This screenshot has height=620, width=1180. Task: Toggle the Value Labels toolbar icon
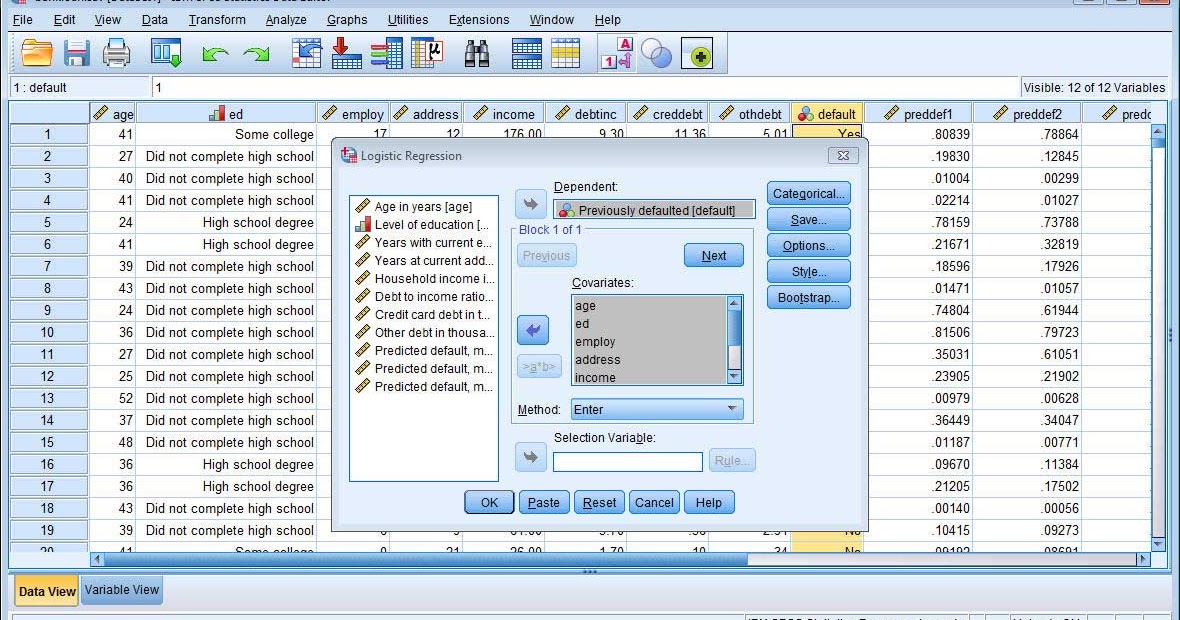tap(617, 53)
